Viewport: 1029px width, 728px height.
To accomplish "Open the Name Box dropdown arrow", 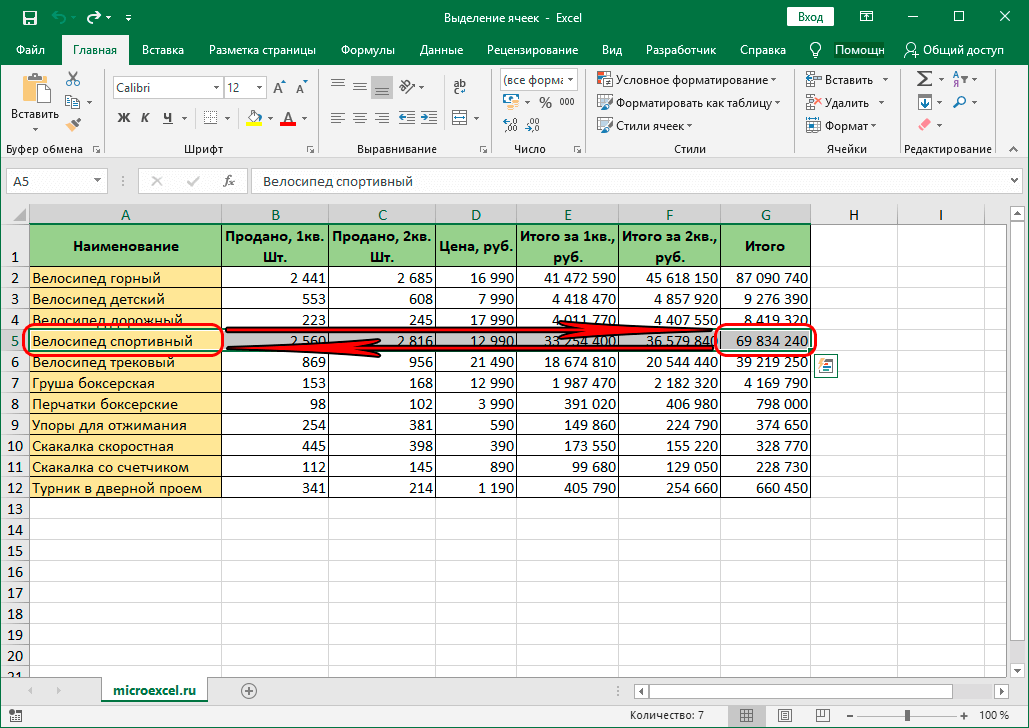I will 97,181.
